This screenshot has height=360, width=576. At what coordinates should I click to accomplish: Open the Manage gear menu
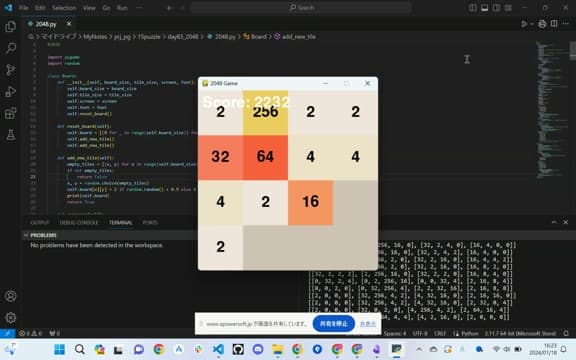pos(11,317)
